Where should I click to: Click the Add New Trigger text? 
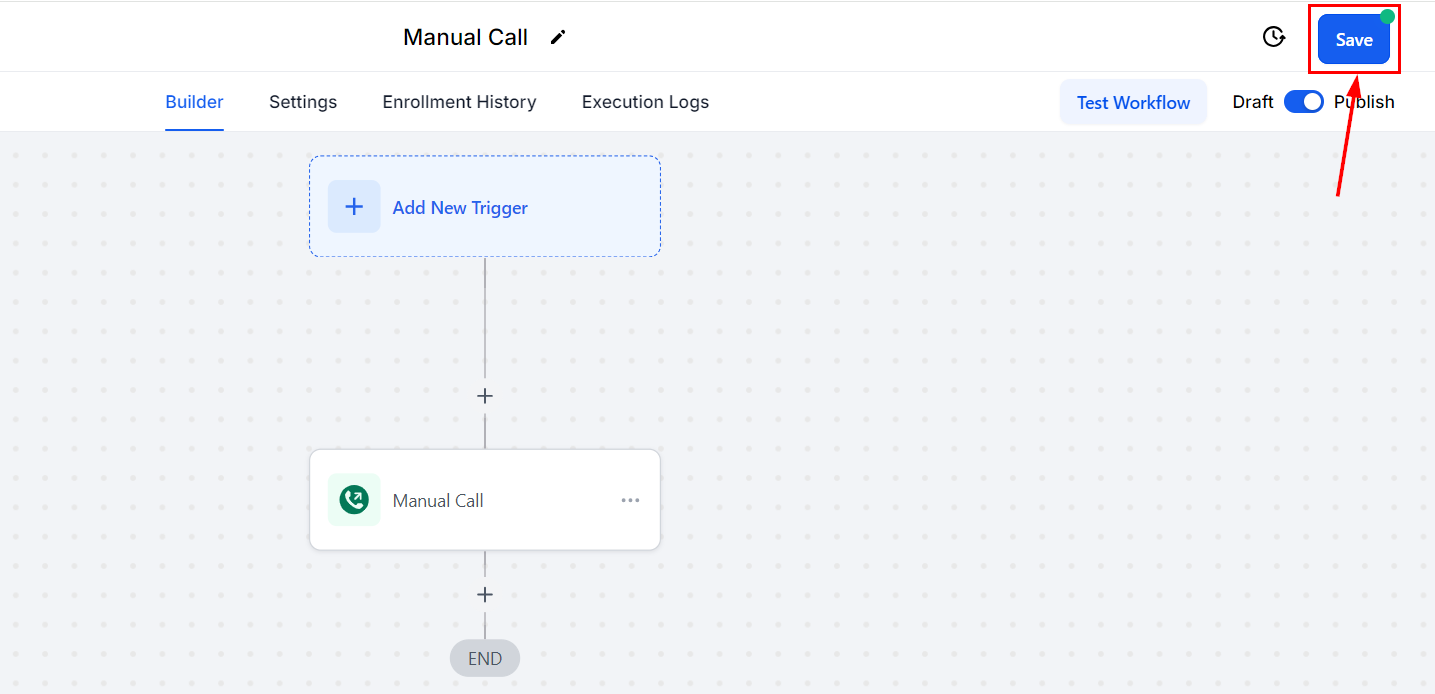[x=460, y=208]
